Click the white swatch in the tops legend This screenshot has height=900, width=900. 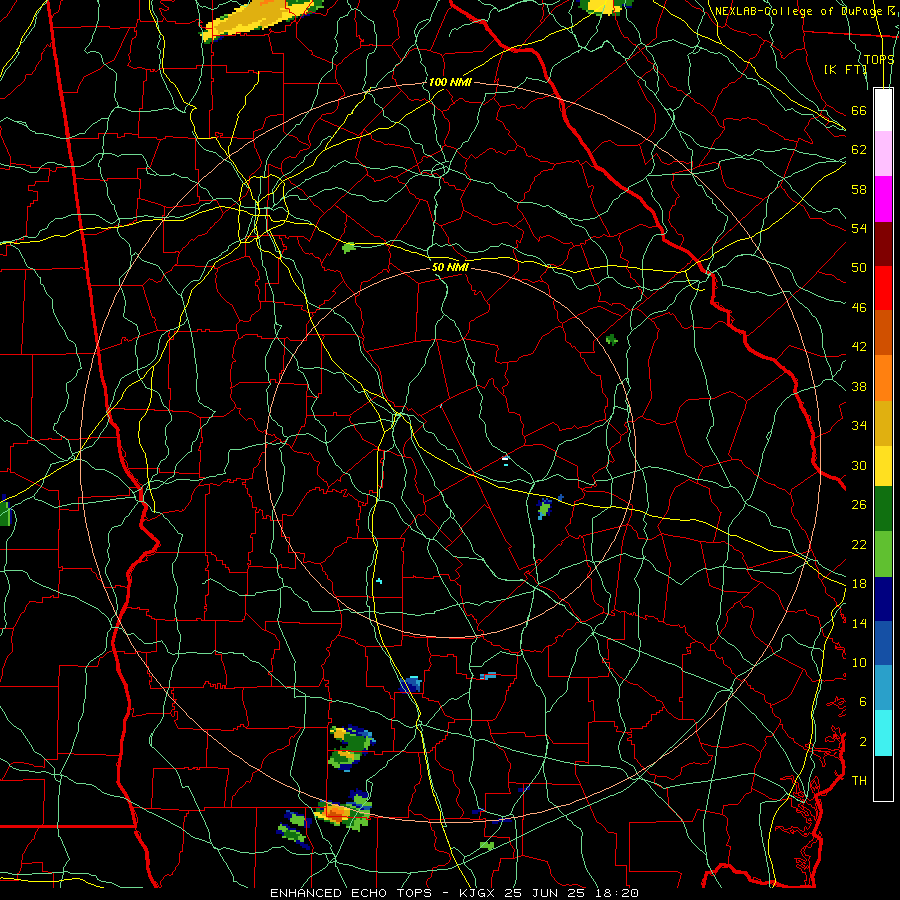tap(883, 110)
